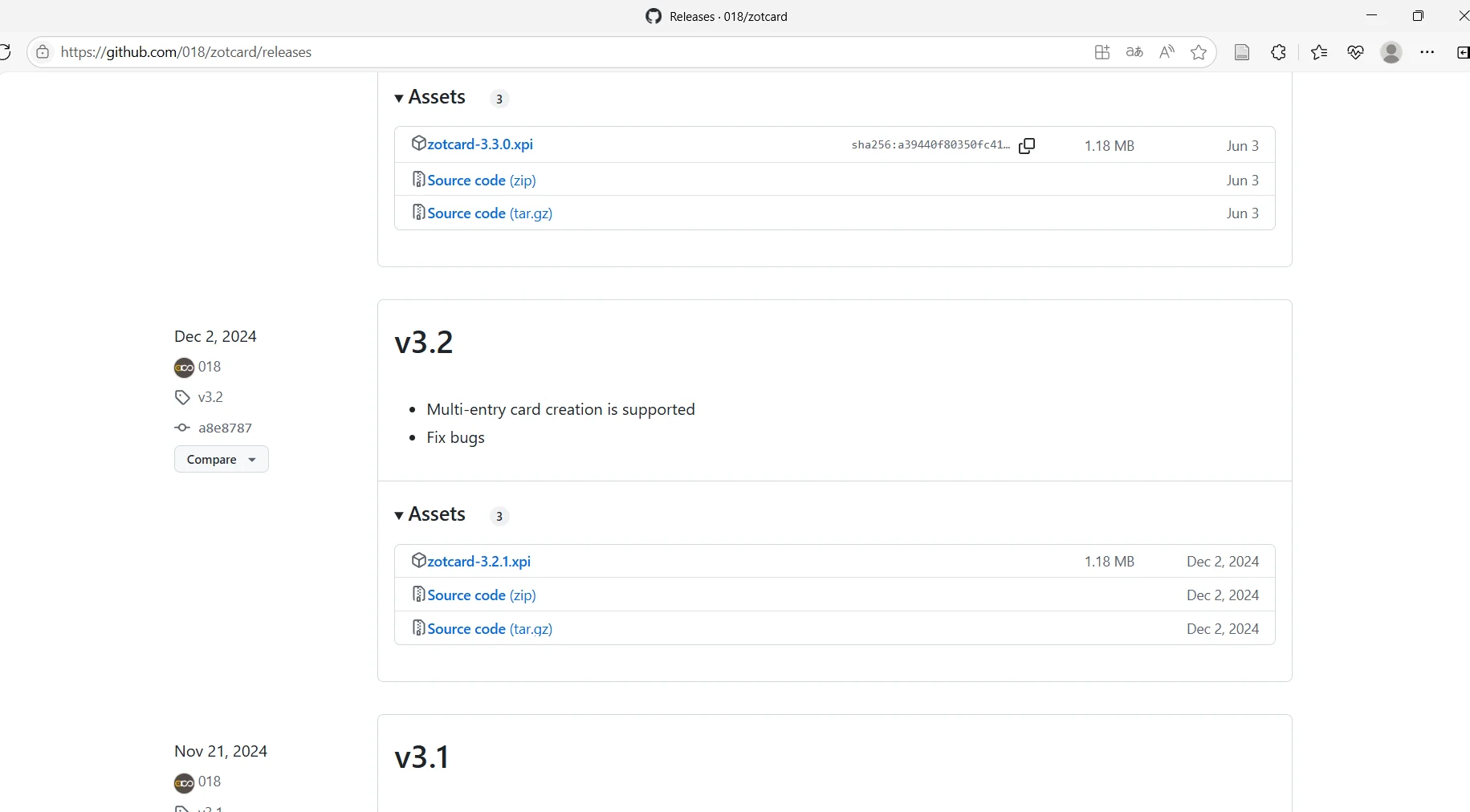Click the sha256:a39440f80350fc41… hash text
The height and width of the screenshot is (812, 1470).
pyautogui.click(x=930, y=145)
